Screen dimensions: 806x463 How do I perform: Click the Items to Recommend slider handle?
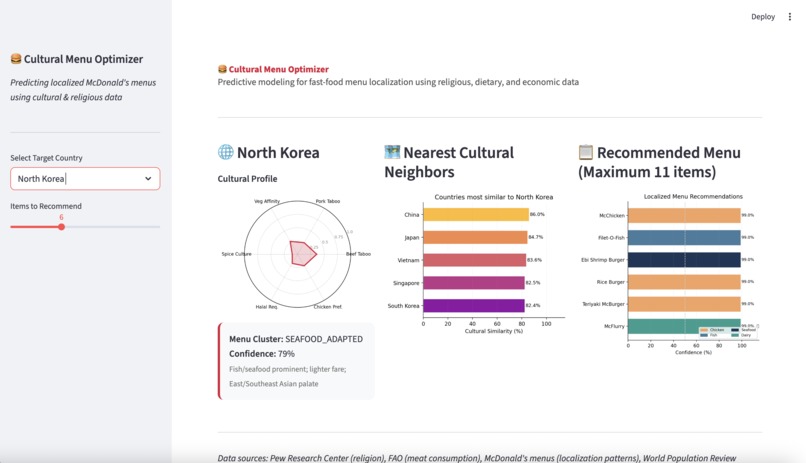point(61,227)
